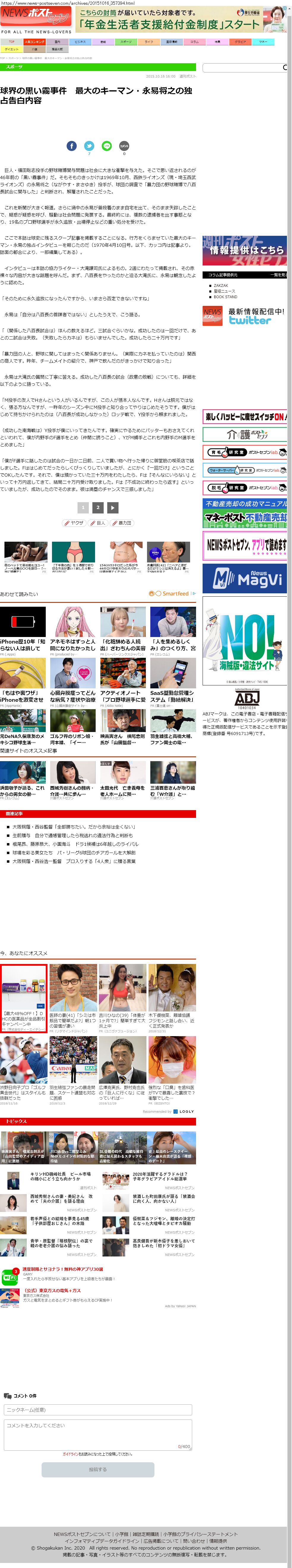Open the グラビア navigation tab
Screen dimensions: 292x1568
point(240,42)
